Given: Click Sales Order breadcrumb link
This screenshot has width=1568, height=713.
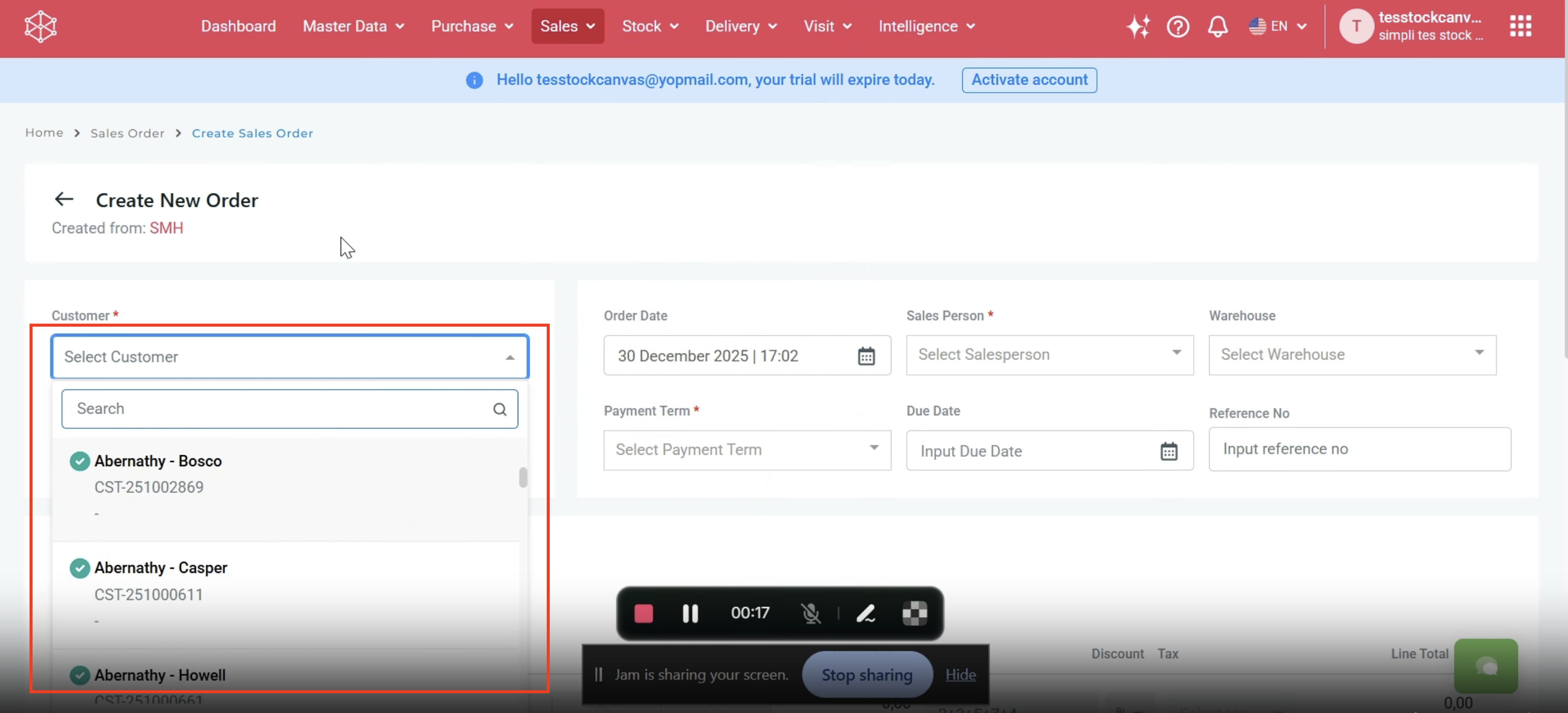Looking at the screenshot, I should [x=127, y=133].
